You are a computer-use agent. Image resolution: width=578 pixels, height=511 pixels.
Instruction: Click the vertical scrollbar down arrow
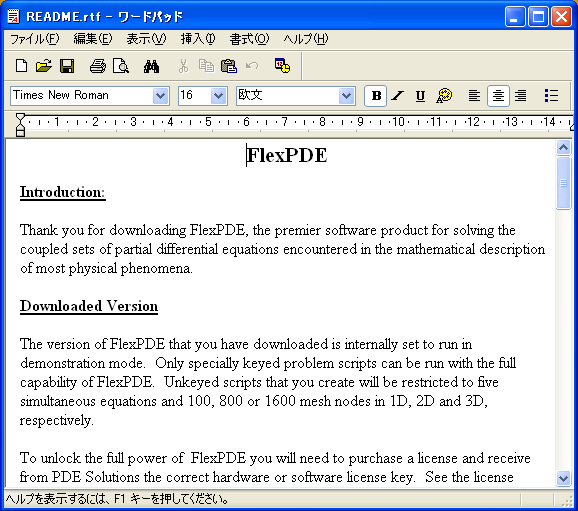click(563, 479)
